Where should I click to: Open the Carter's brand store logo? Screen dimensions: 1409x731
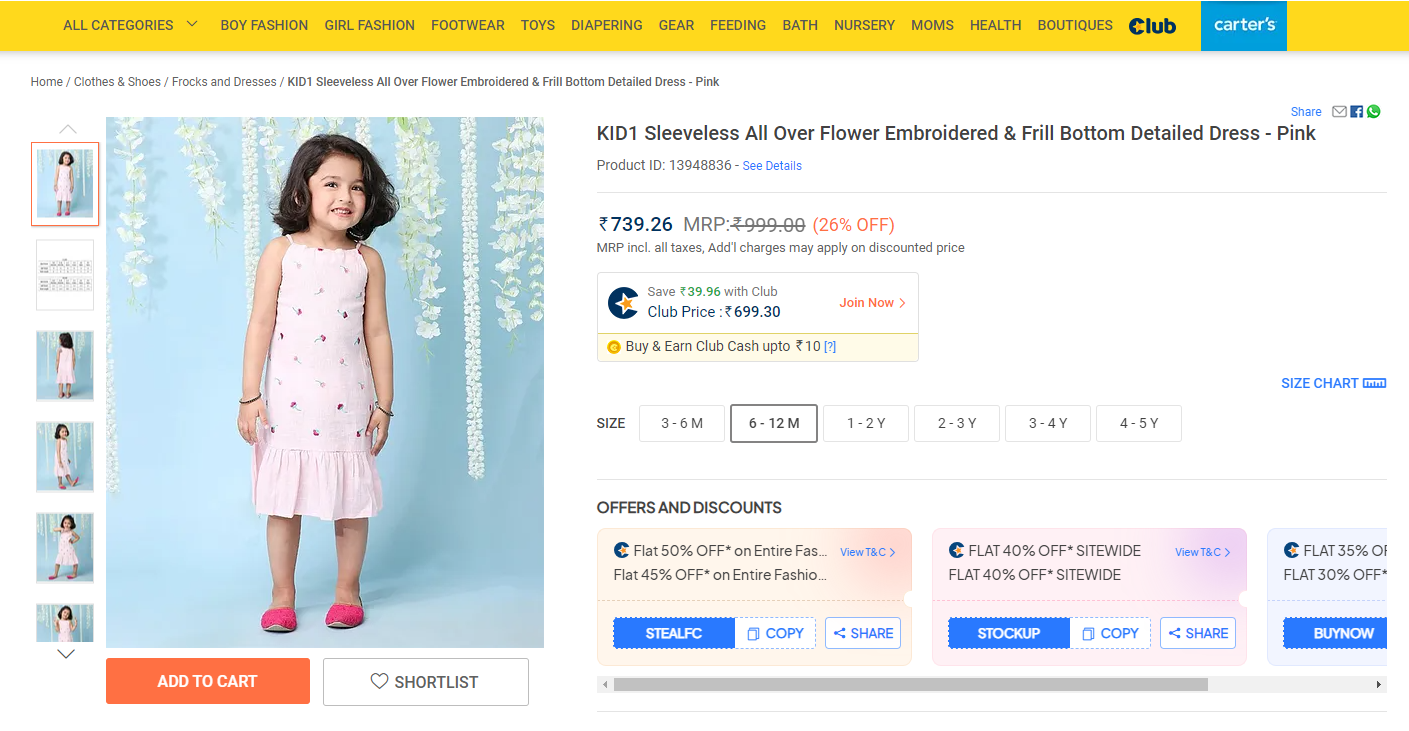pyautogui.click(x=1243, y=26)
